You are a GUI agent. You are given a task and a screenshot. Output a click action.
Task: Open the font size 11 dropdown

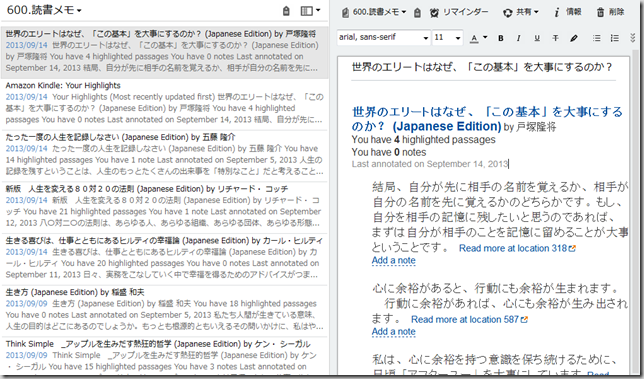click(447, 38)
